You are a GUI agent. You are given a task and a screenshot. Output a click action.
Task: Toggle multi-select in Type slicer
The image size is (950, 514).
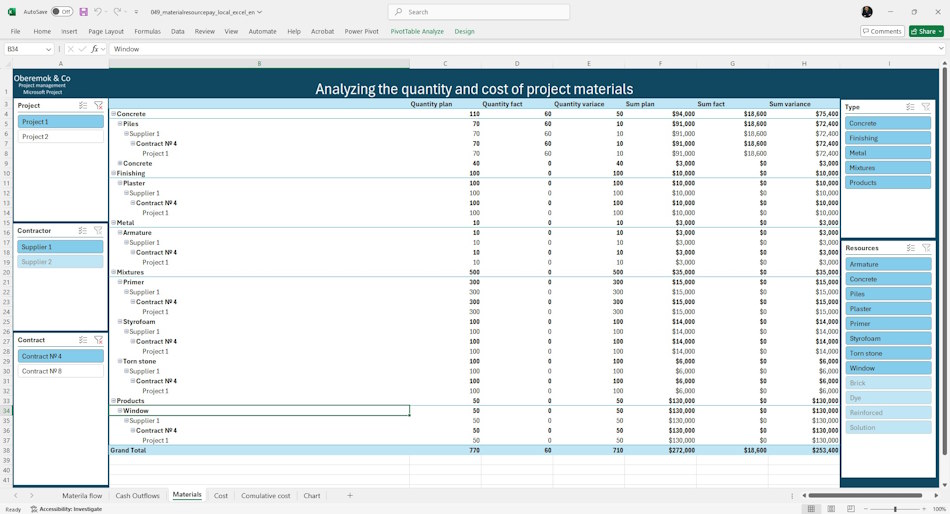pyautogui.click(x=910, y=107)
